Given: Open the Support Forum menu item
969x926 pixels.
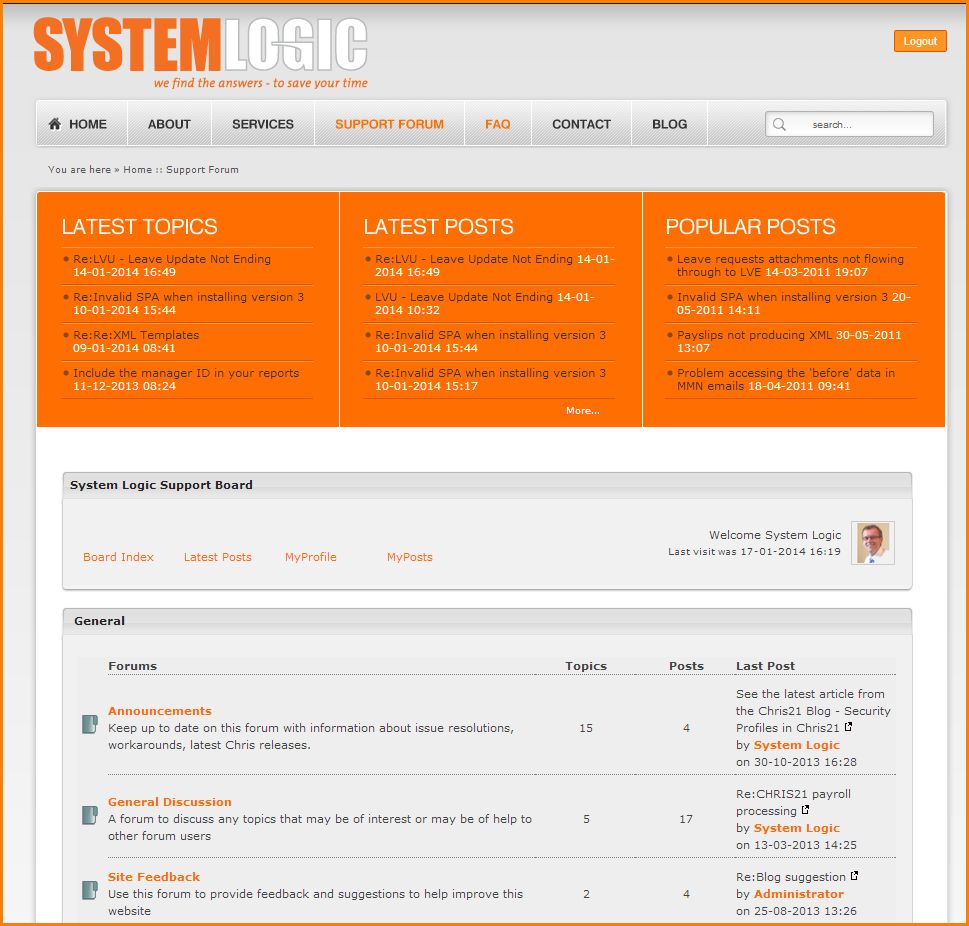Looking at the screenshot, I should click(x=389, y=124).
